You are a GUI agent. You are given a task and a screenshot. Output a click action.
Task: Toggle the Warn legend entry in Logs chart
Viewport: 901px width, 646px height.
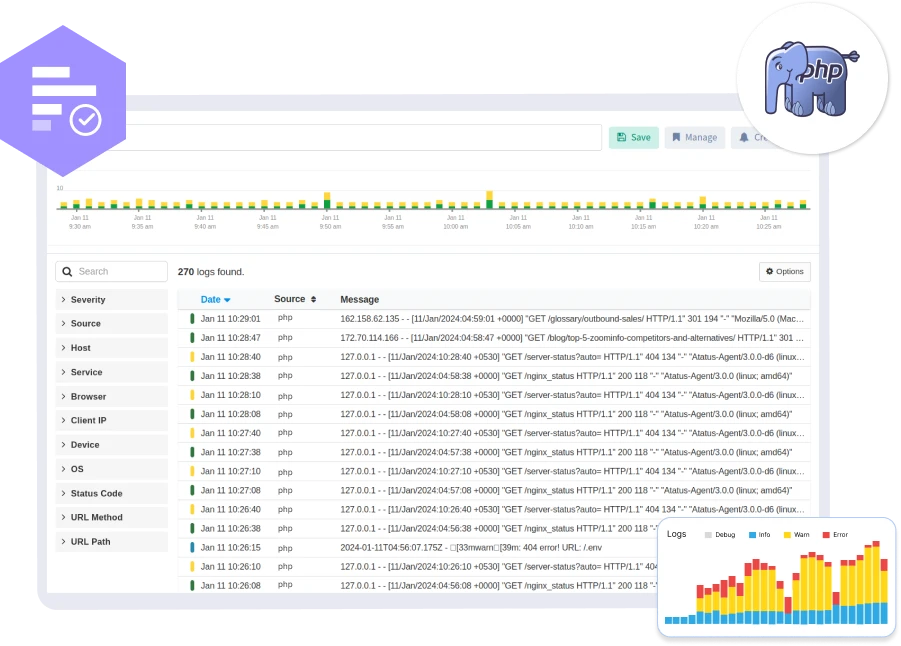[796, 535]
